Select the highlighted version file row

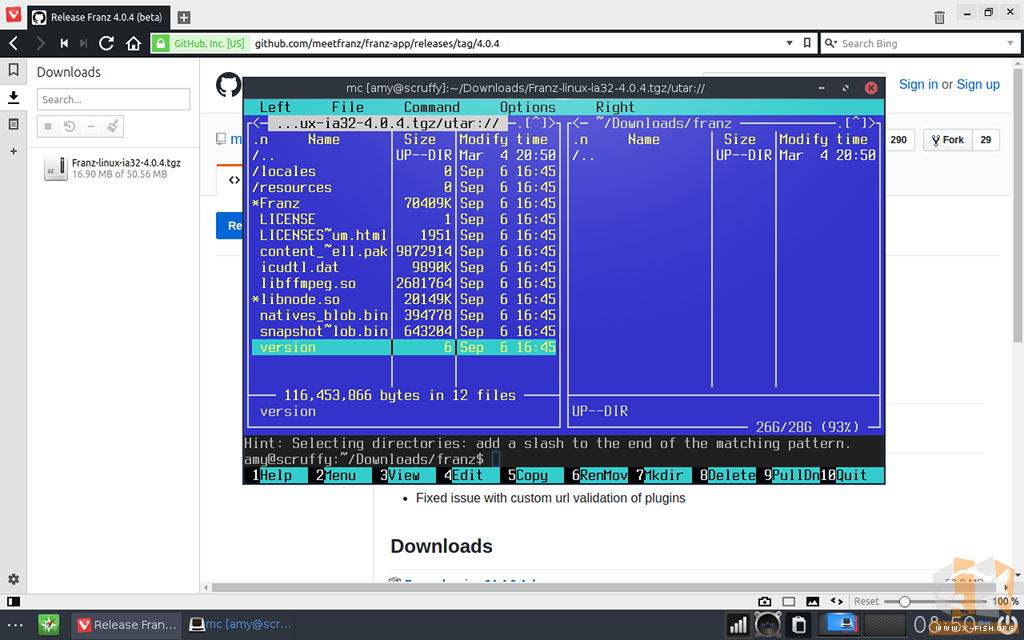(x=404, y=347)
